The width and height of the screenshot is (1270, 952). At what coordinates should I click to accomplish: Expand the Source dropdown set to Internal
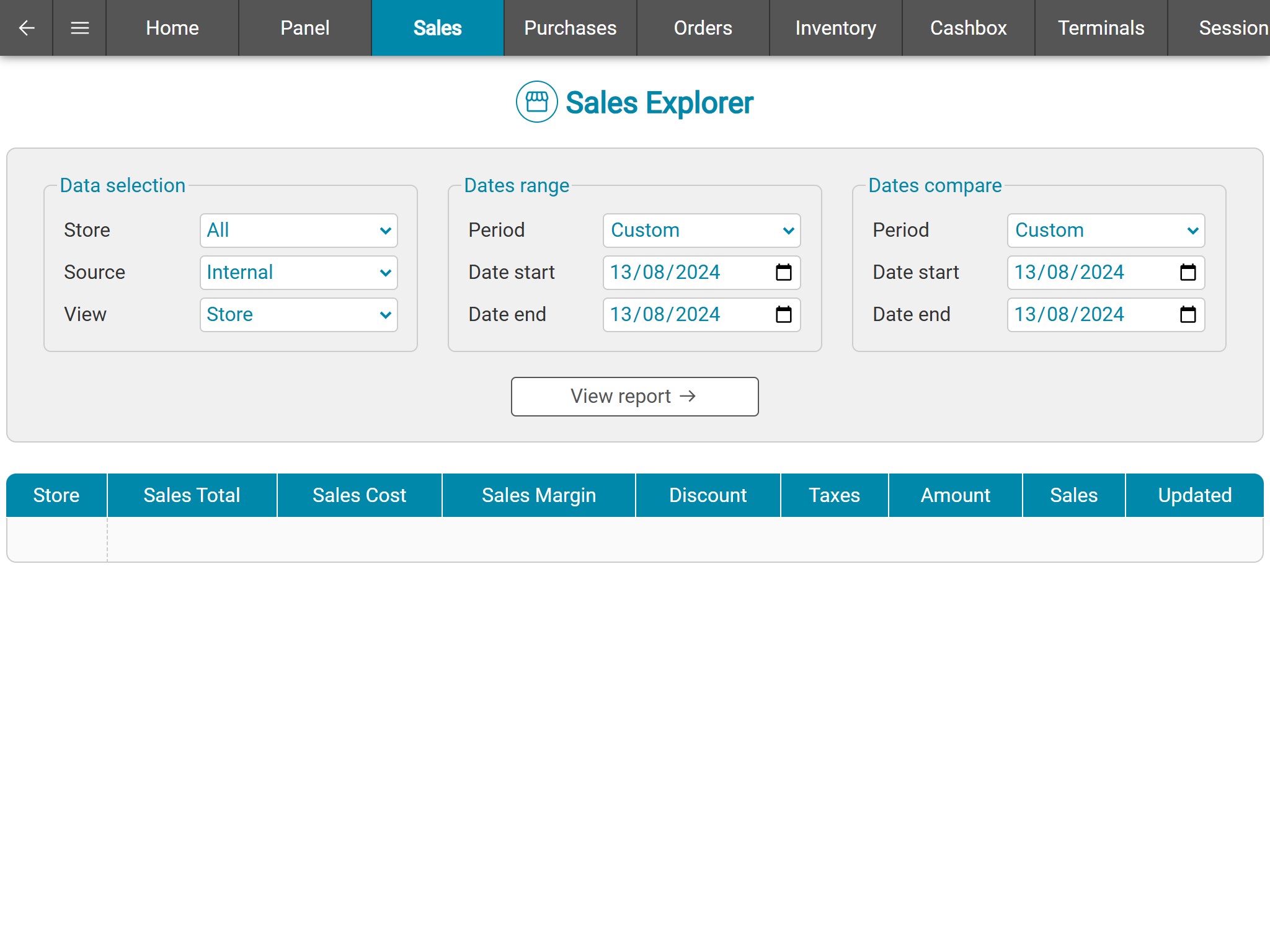(x=298, y=273)
